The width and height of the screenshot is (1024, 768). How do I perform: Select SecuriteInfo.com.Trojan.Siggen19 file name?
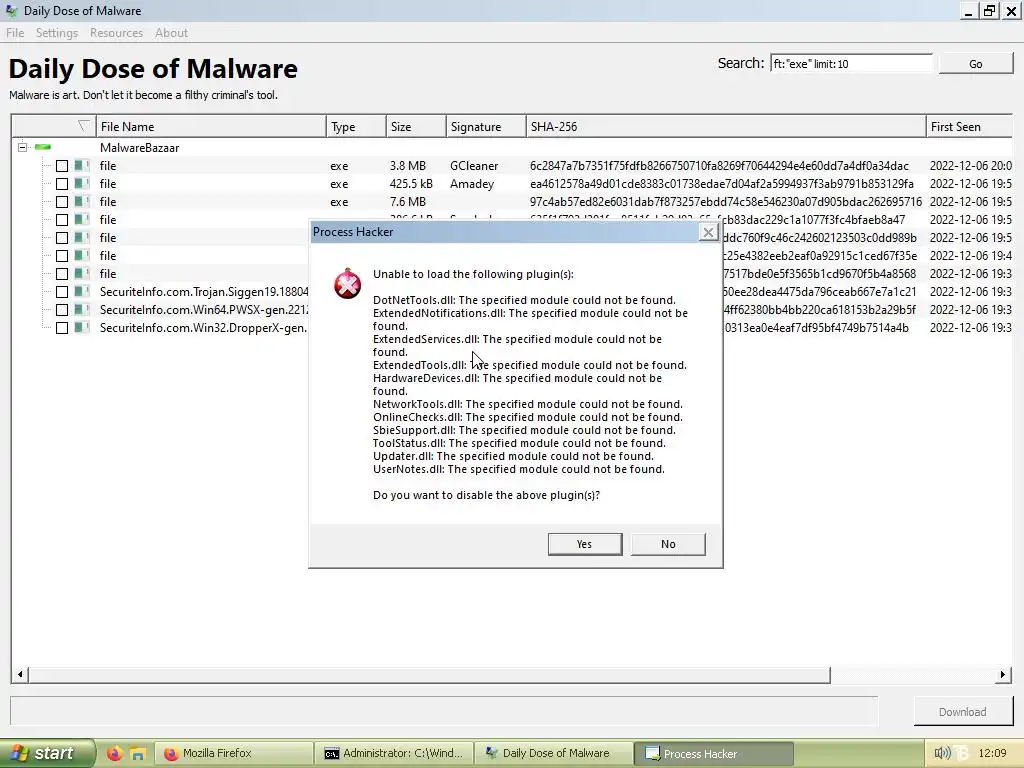coord(204,292)
